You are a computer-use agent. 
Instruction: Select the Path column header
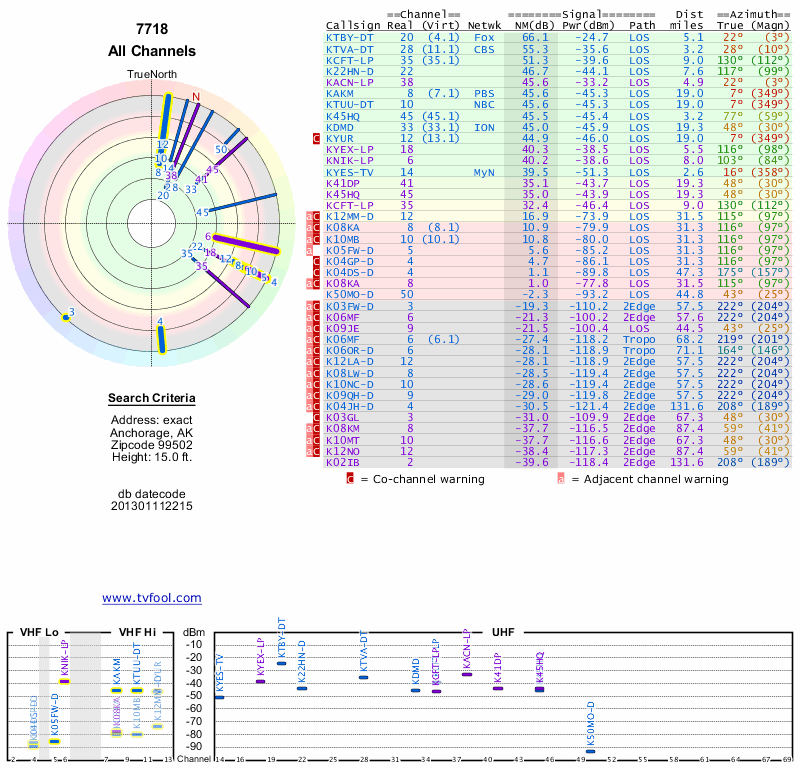(x=642, y=26)
